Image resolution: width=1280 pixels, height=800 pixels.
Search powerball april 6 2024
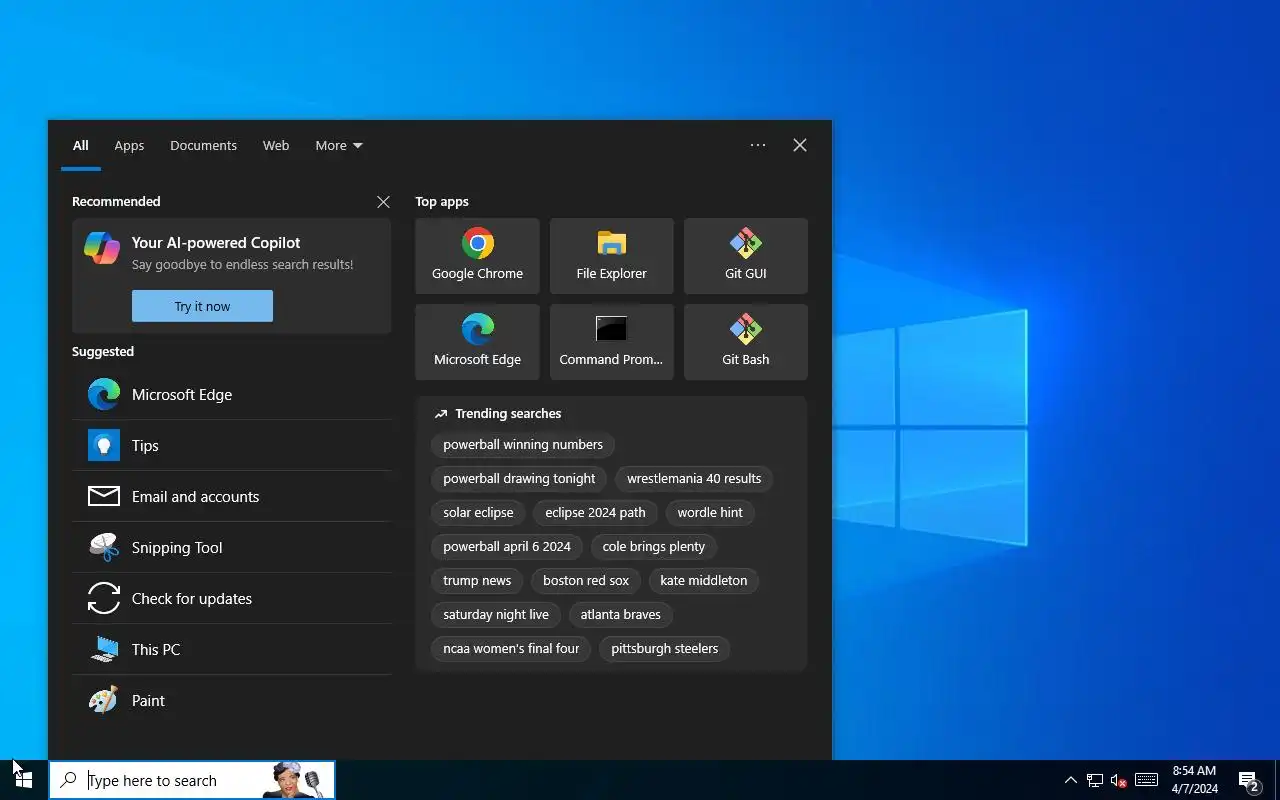click(x=507, y=546)
